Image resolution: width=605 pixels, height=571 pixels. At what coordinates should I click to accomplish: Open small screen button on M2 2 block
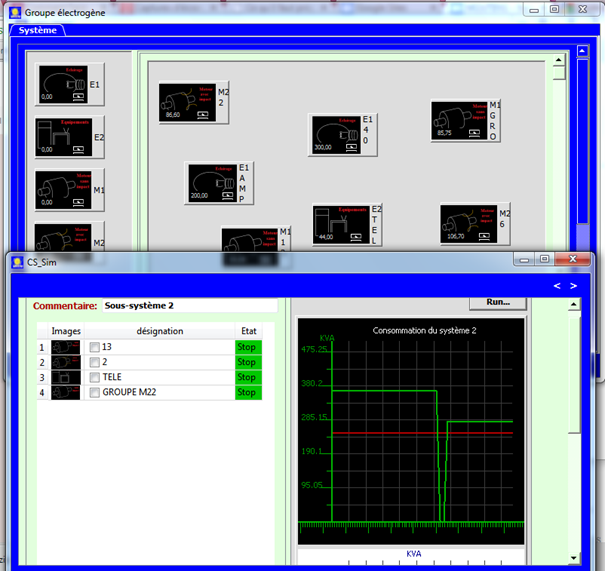(203, 115)
